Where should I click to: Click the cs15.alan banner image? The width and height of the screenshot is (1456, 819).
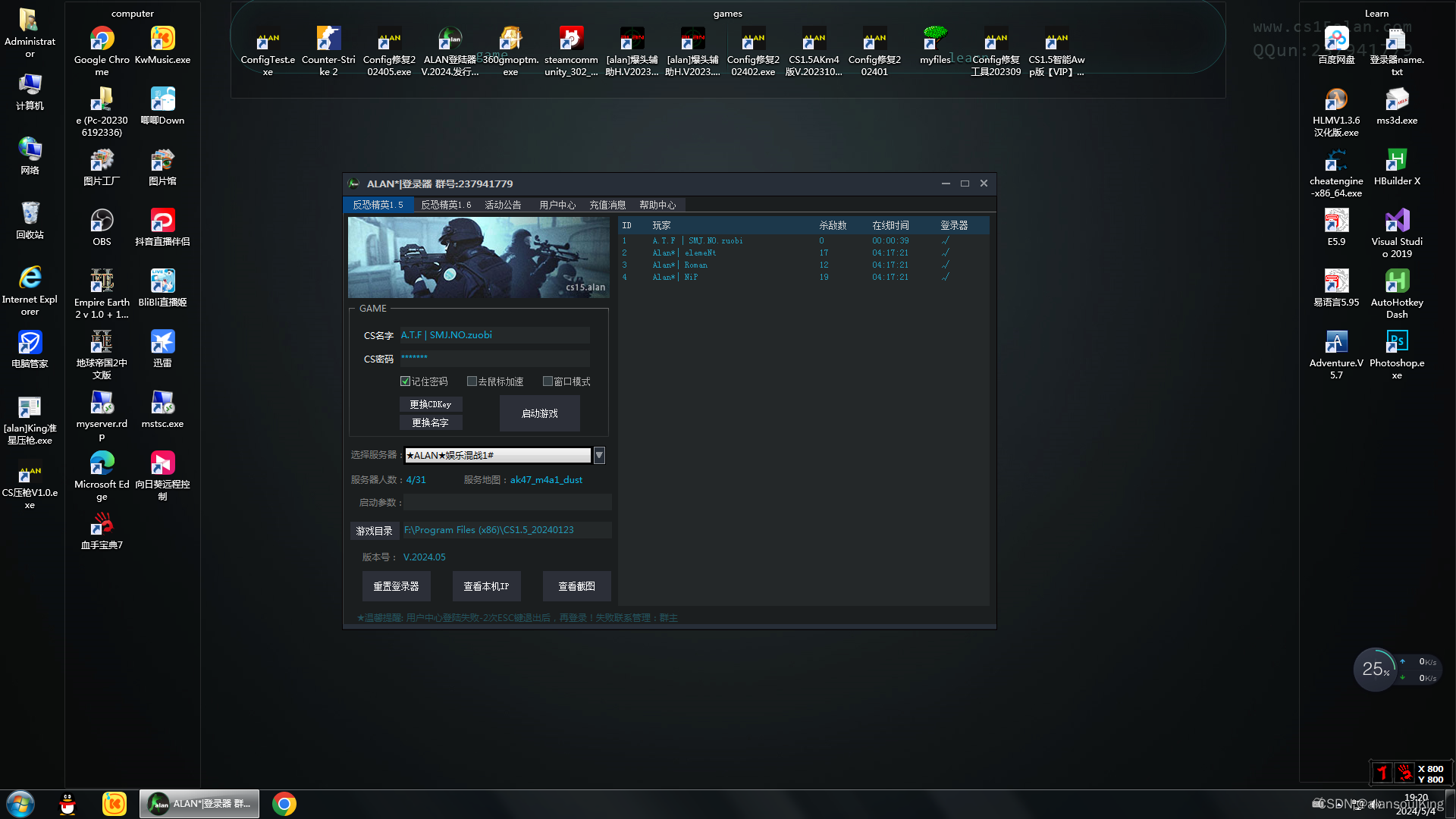click(478, 257)
